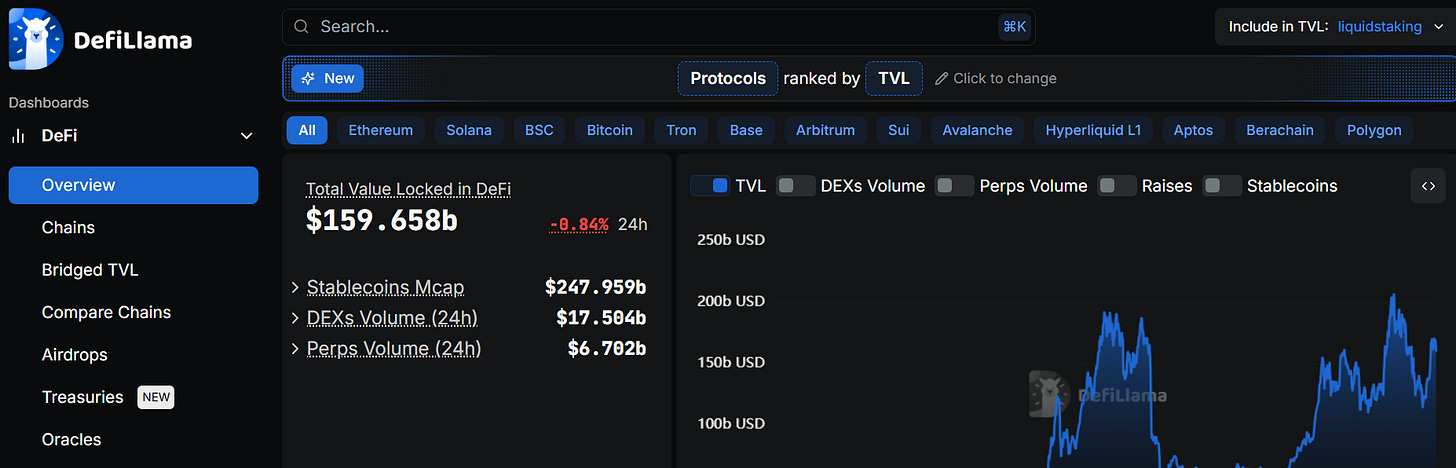The height and width of the screenshot is (468, 1456).
Task: Click the search magnifier icon
Action: point(301,27)
